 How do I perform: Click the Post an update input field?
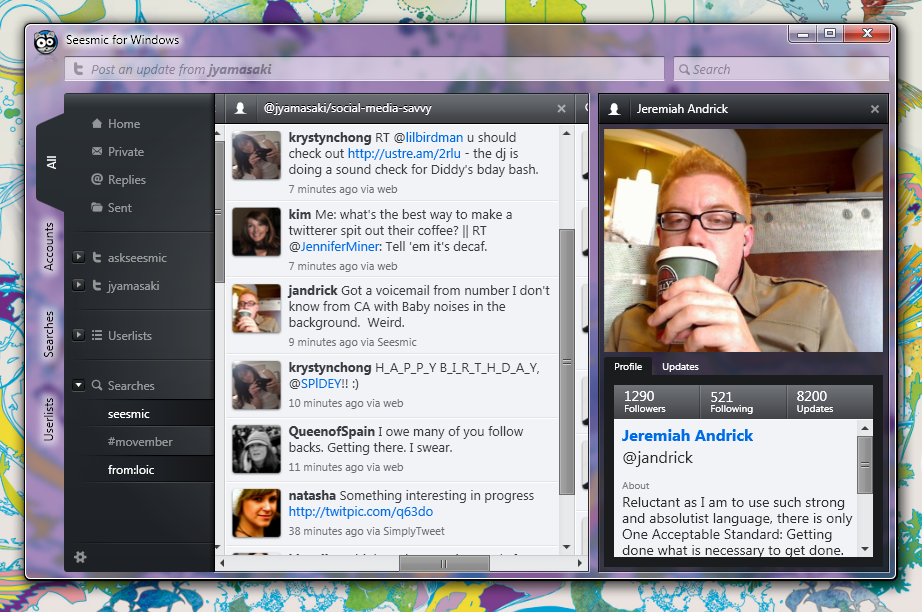click(x=365, y=69)
